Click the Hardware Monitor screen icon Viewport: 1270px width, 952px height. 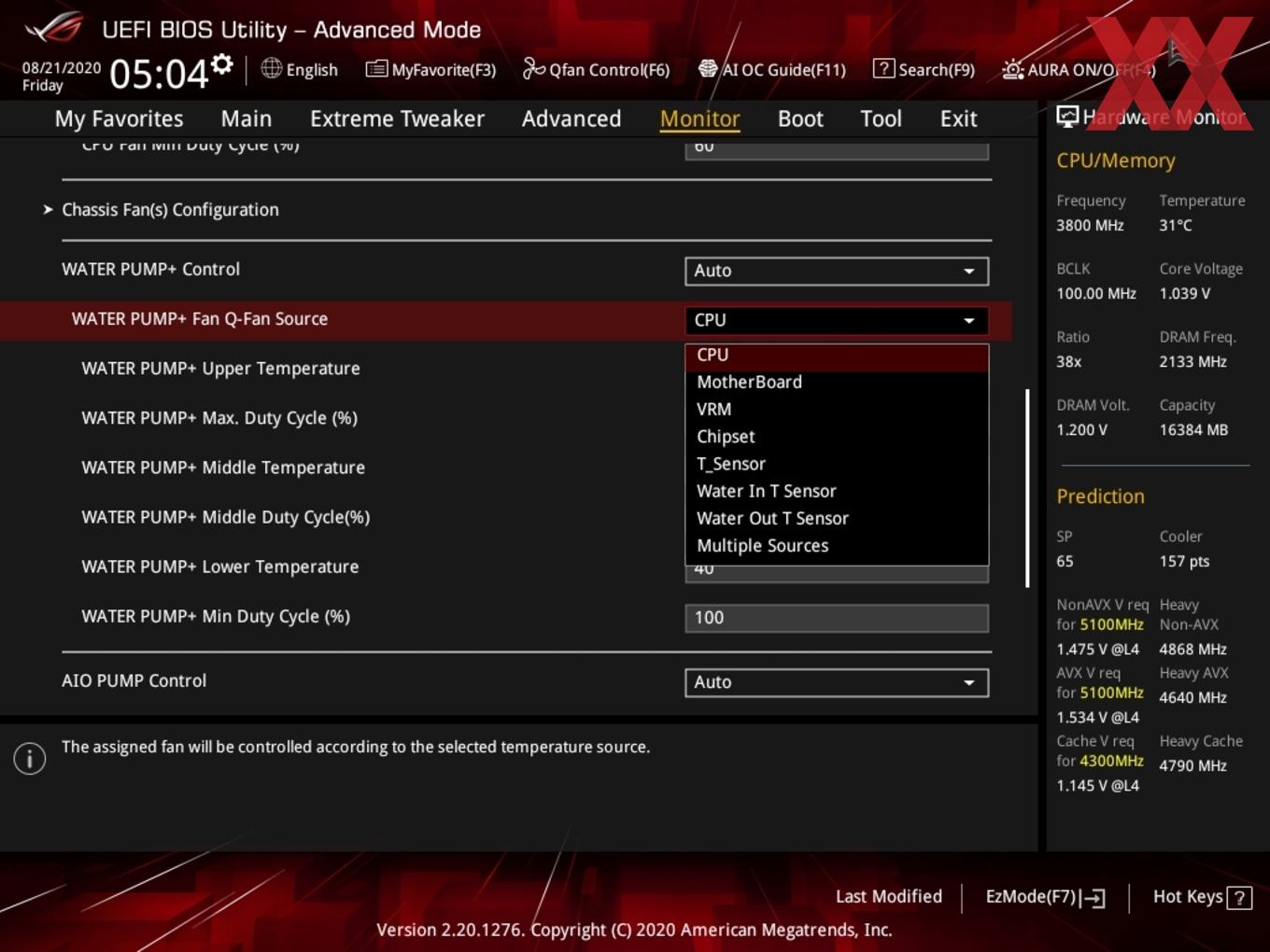pos(1067,117)
